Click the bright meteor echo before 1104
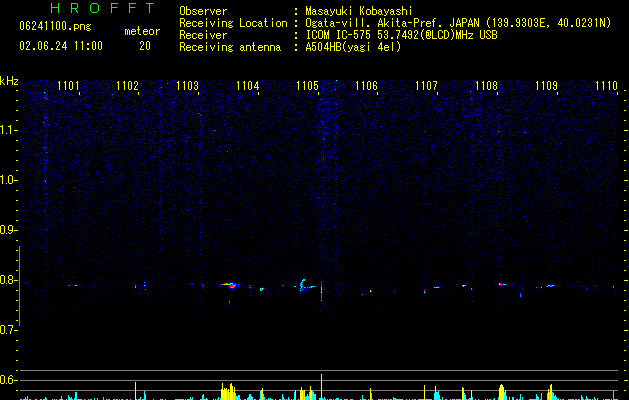629x400 pixels. pos(231,285)
